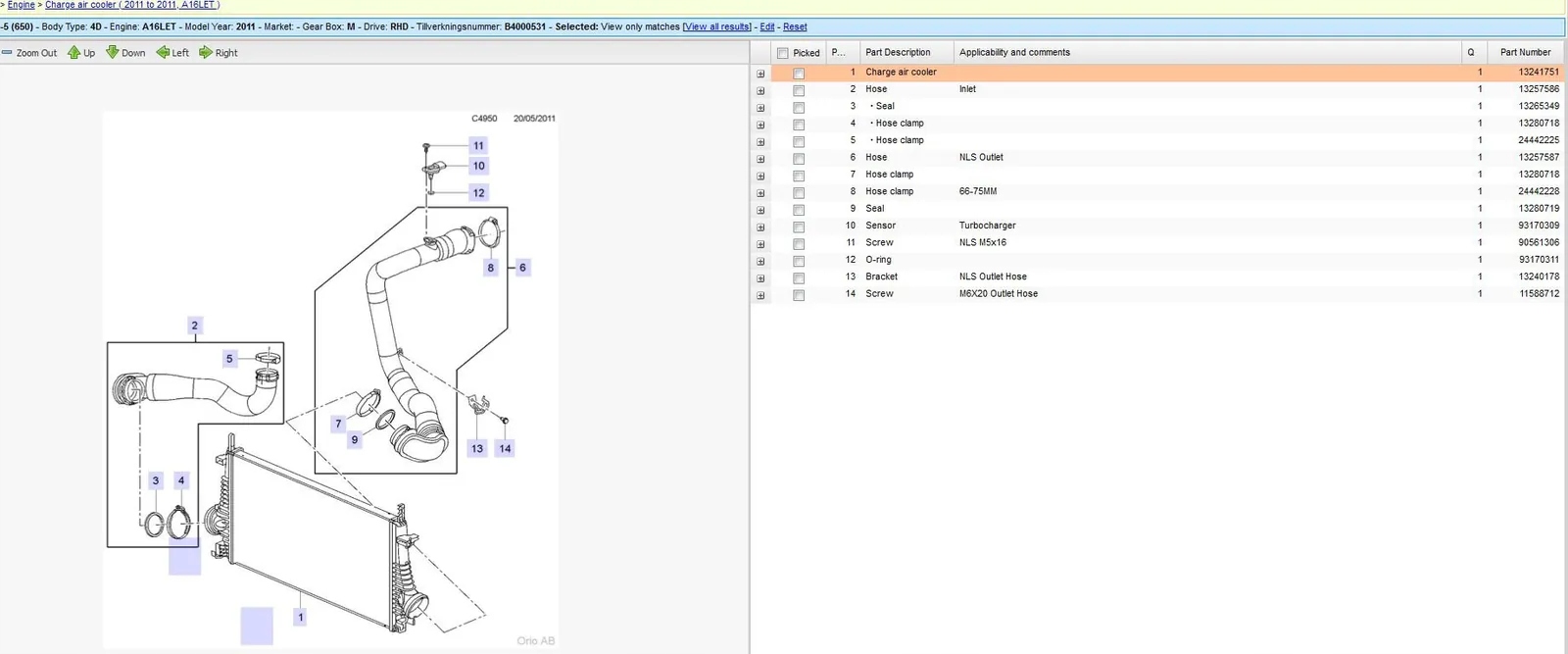Tick checkbox for Charge air cooler row
Screen dimensions: 1568x654
[799, 74]
